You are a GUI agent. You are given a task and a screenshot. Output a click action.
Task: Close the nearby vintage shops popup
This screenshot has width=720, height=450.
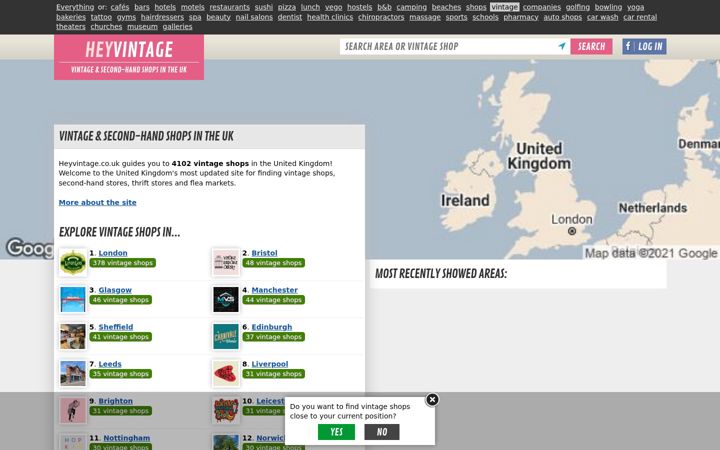point(432,400)
